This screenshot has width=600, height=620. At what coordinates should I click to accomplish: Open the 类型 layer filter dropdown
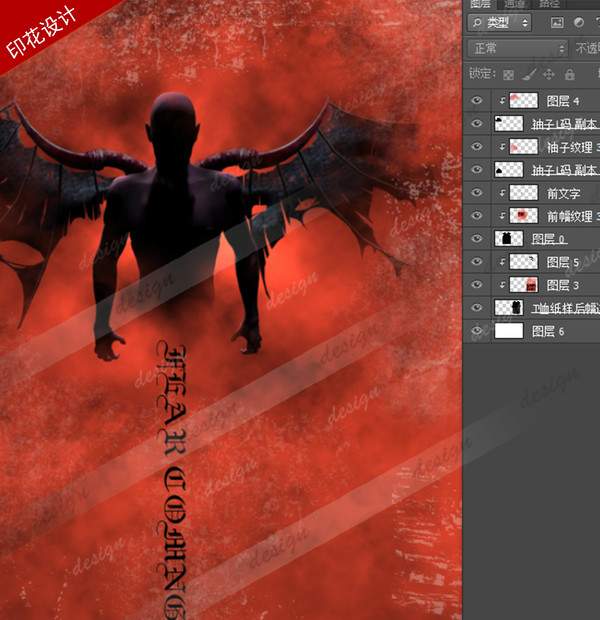tap(500, 23)
